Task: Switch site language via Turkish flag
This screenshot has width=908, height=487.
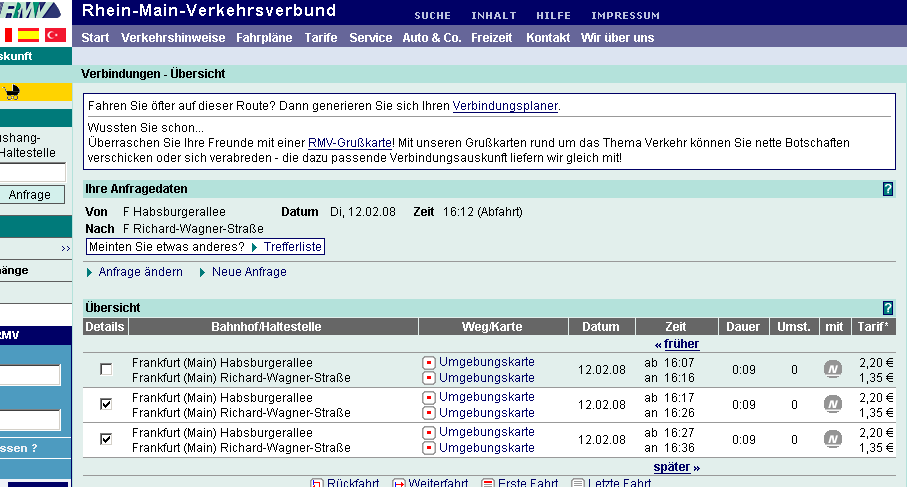Action: pyautogui.click(x=55, y=35)
